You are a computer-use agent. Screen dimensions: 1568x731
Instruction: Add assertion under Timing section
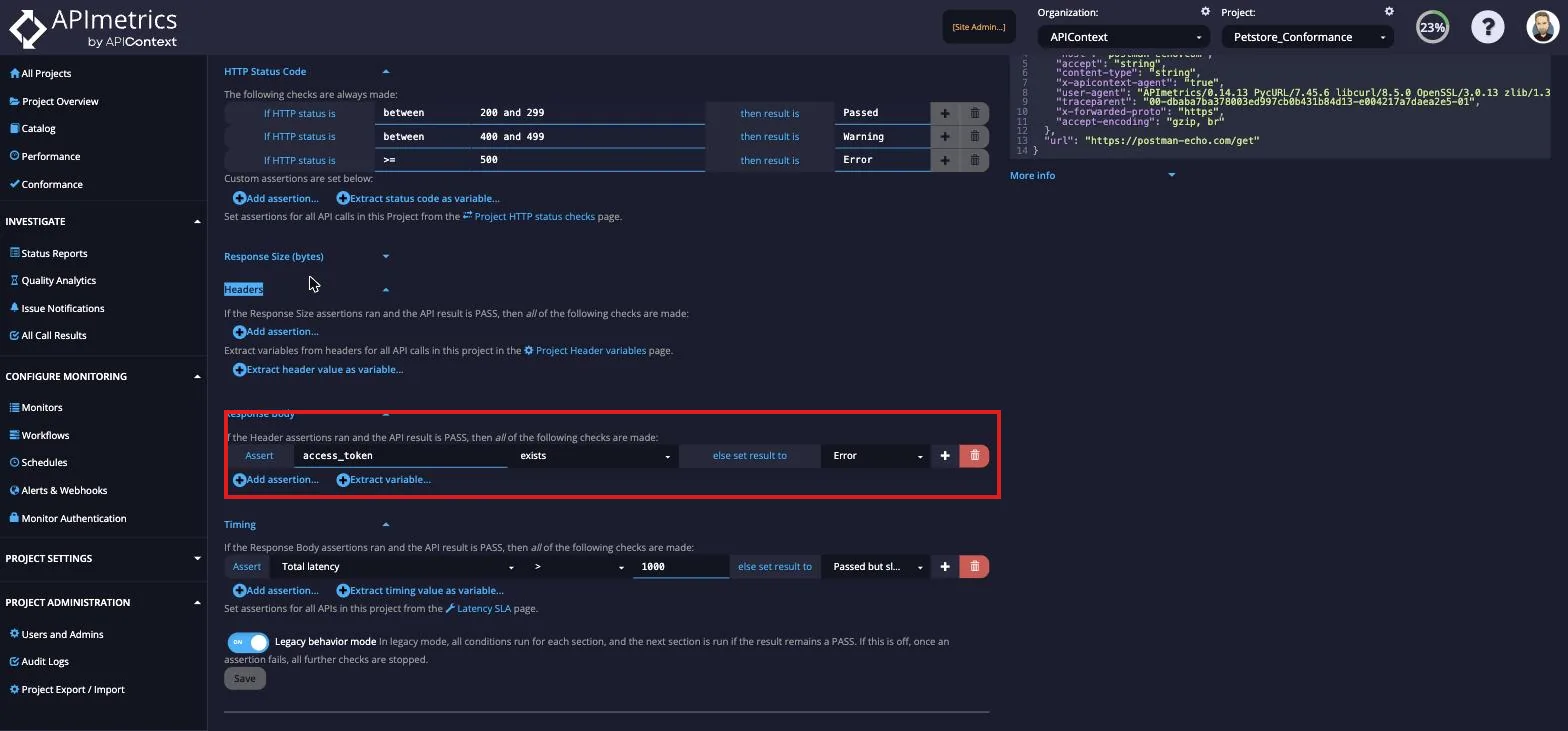coord(276,590)
